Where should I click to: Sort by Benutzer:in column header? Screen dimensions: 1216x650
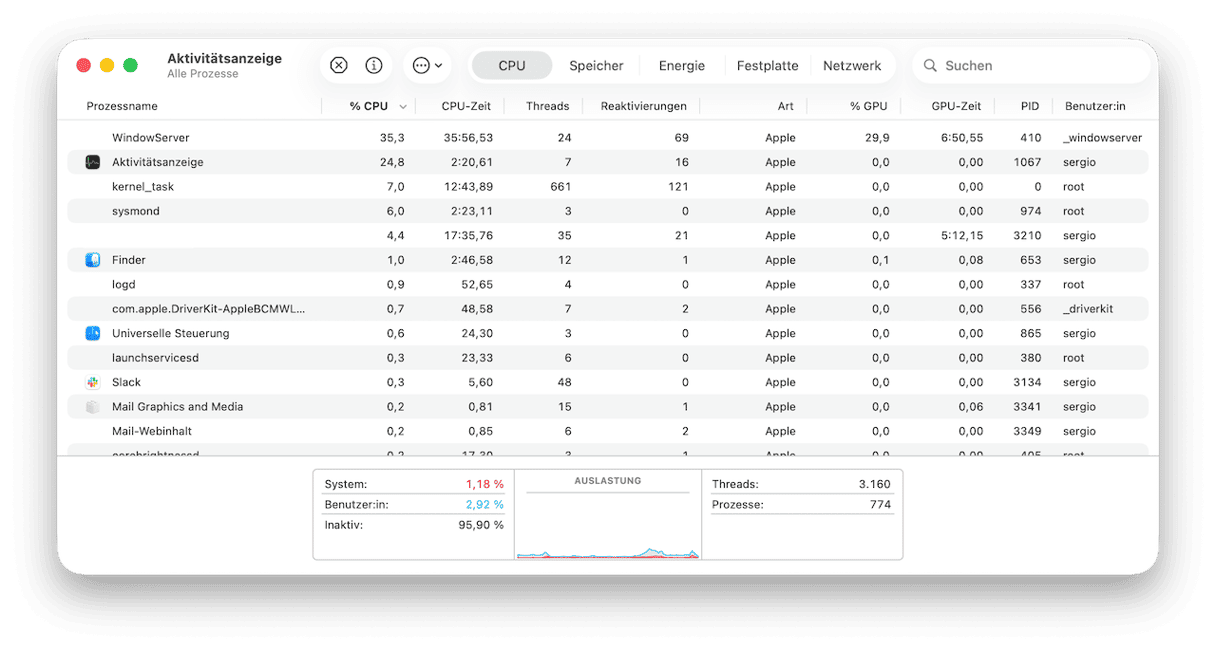(1095, 106)
